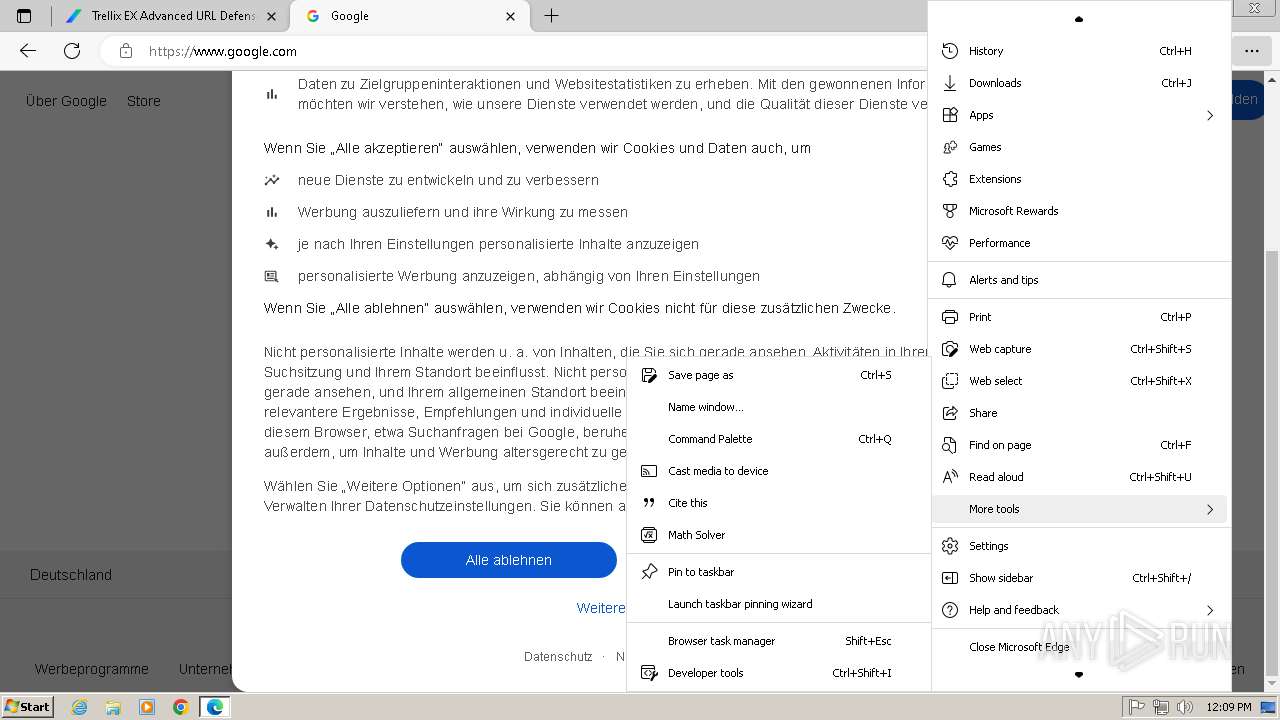Screen dimensions: 1280x720
Task: Click the clock showing 12:09 PM
Action: tap(1229, 707)
